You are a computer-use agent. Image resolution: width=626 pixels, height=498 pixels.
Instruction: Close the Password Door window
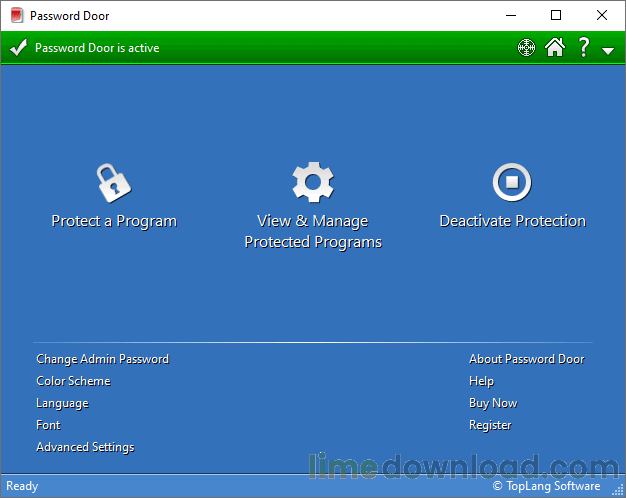[602, 16]
